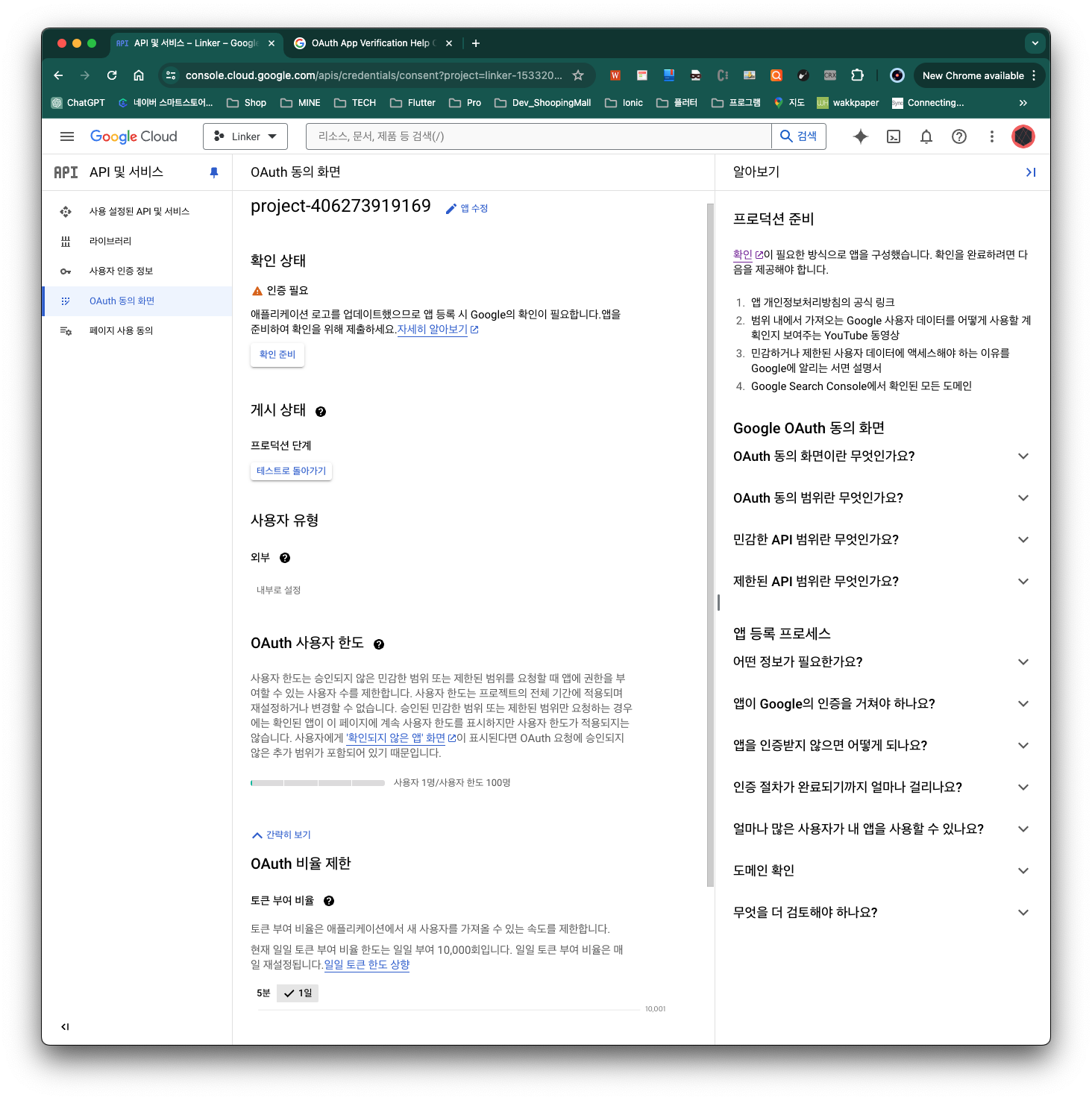Click help icon next to 게시 상태
The height and width of the screenshot is (1100, 1092).
(x=321, y=412)
